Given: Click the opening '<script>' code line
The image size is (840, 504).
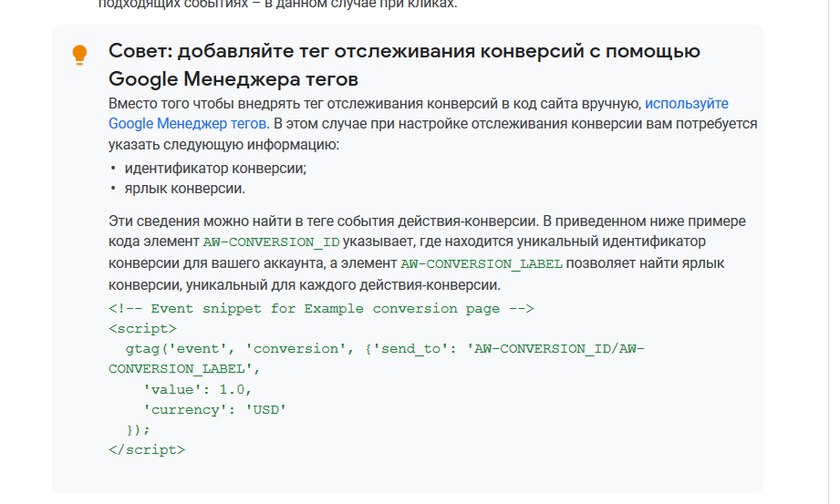Looking at the screenshot, I should coord(142,328).
